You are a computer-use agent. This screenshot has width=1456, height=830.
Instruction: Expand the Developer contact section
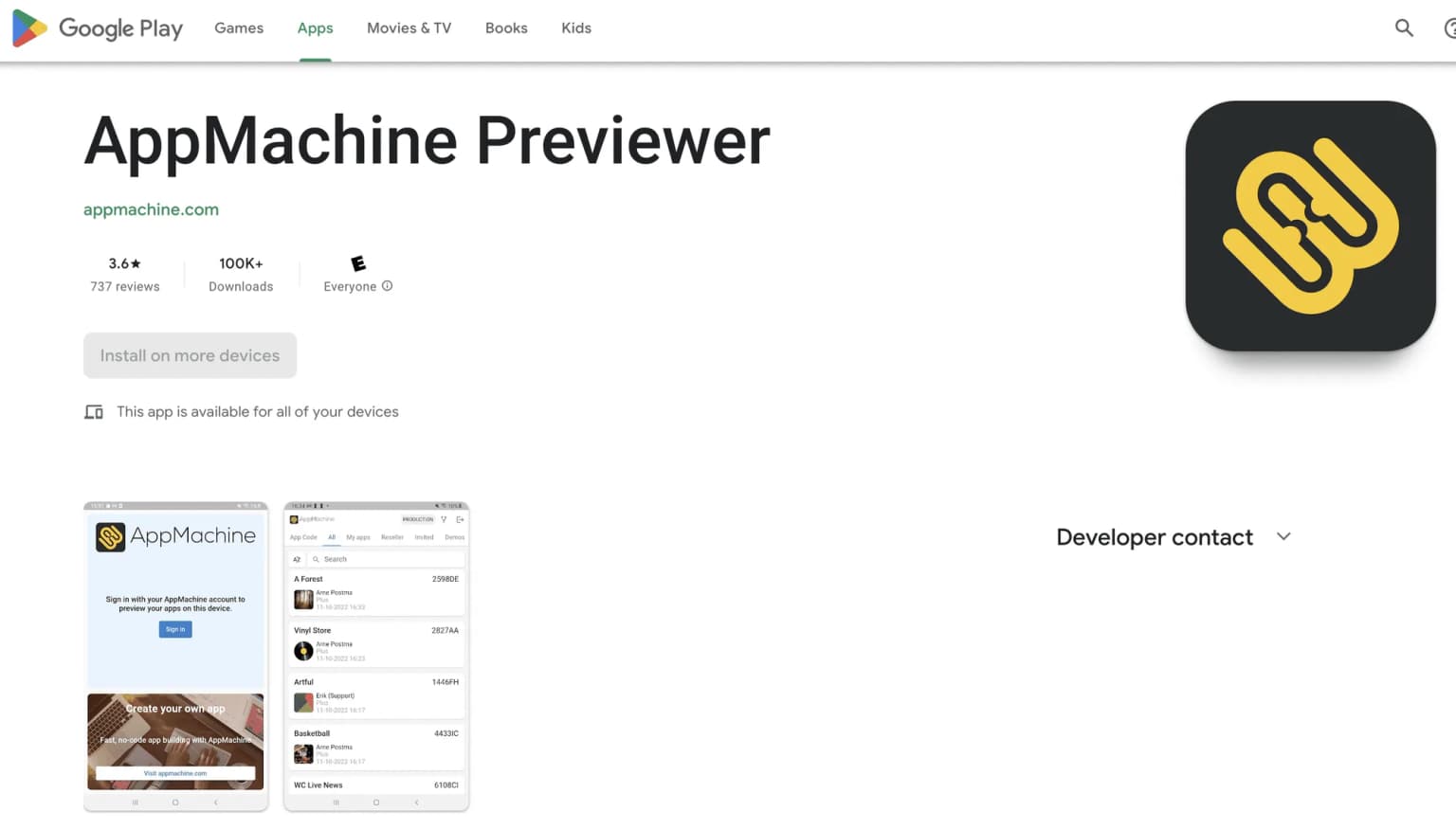tap(1283, 536)
